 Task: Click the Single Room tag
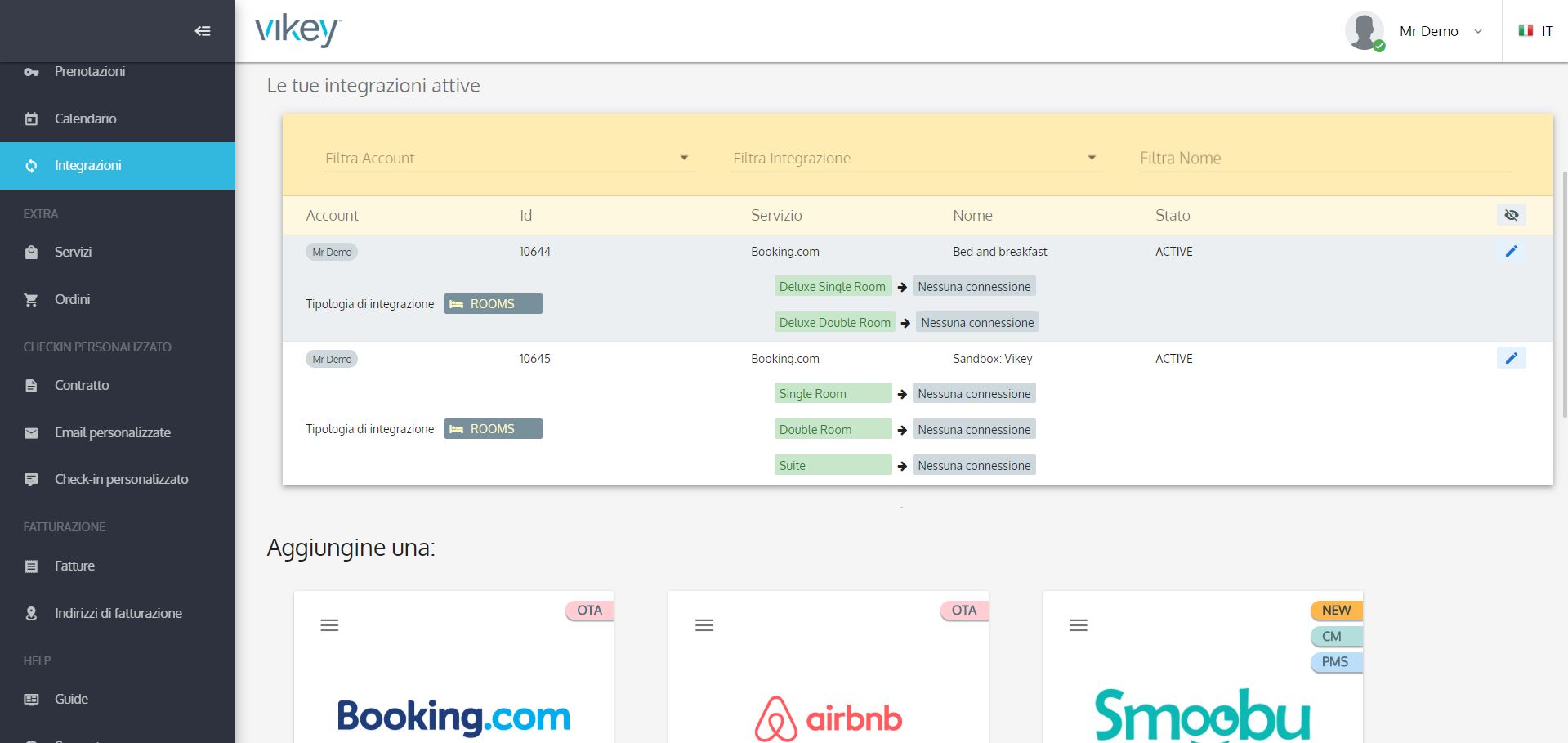pos(833,394)
